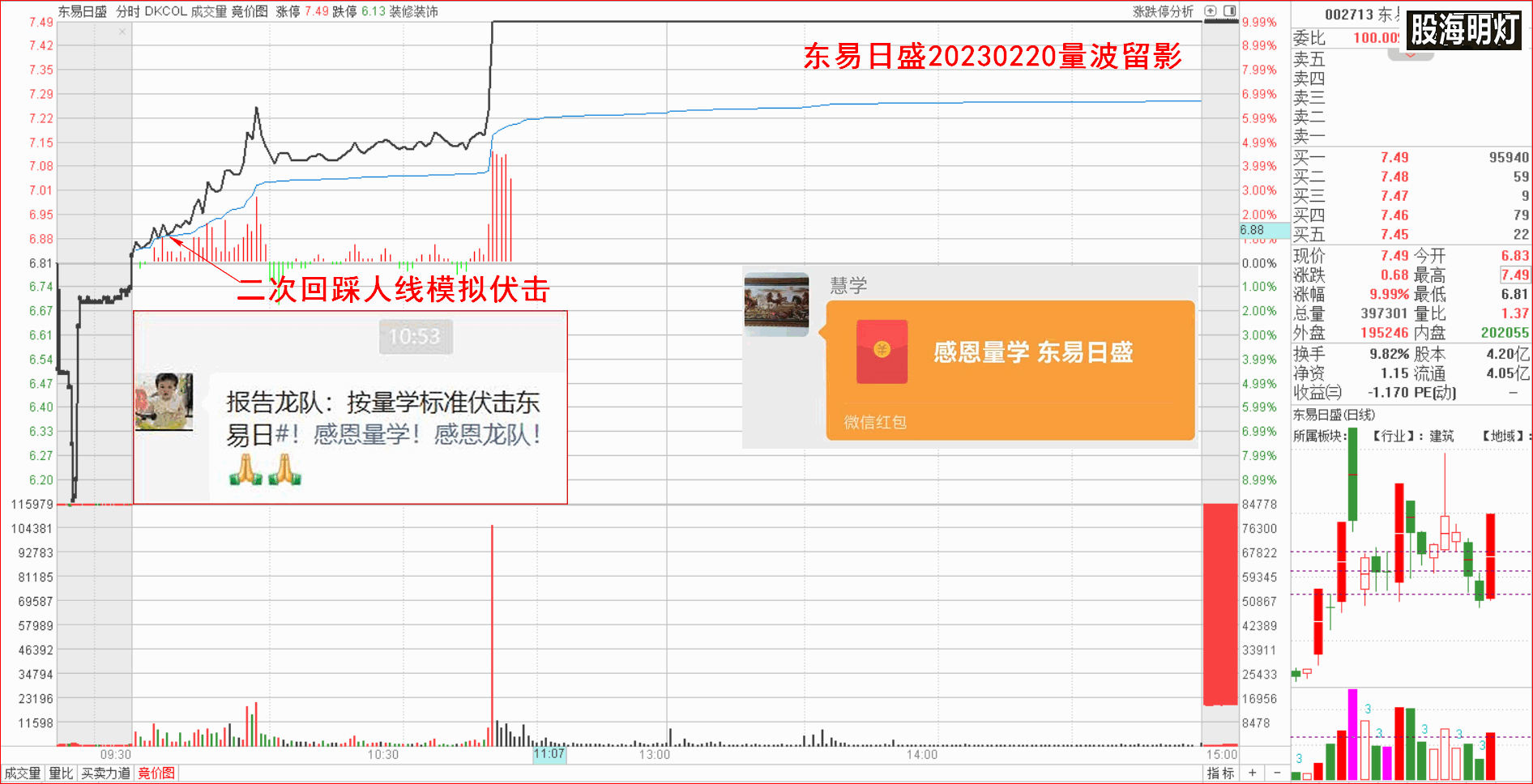The width and height of the screenshot is (1533, 784).
Task: Click the 11:07 time marker on axis
Action: tap(549, 754)
